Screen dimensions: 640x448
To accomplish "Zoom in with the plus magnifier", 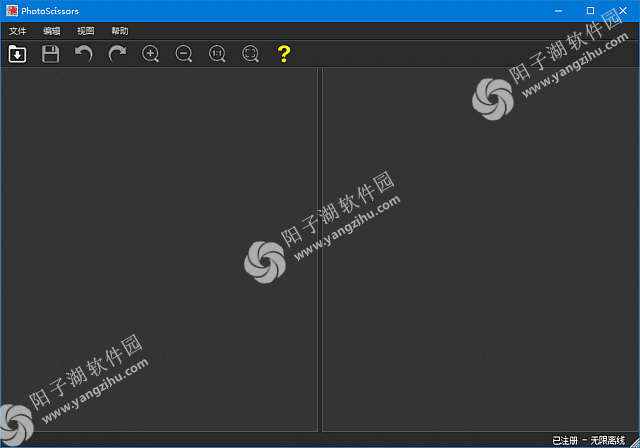I will (151, 54).
